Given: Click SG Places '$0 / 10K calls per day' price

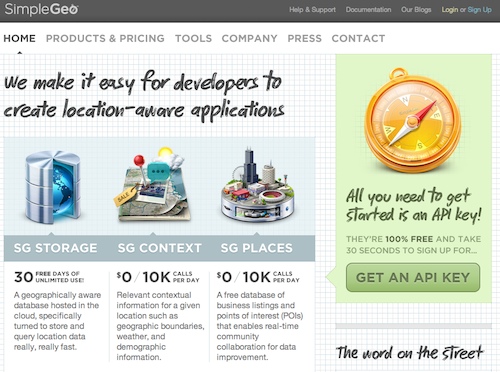Looking at the screenshot, I should pos(258,277).
